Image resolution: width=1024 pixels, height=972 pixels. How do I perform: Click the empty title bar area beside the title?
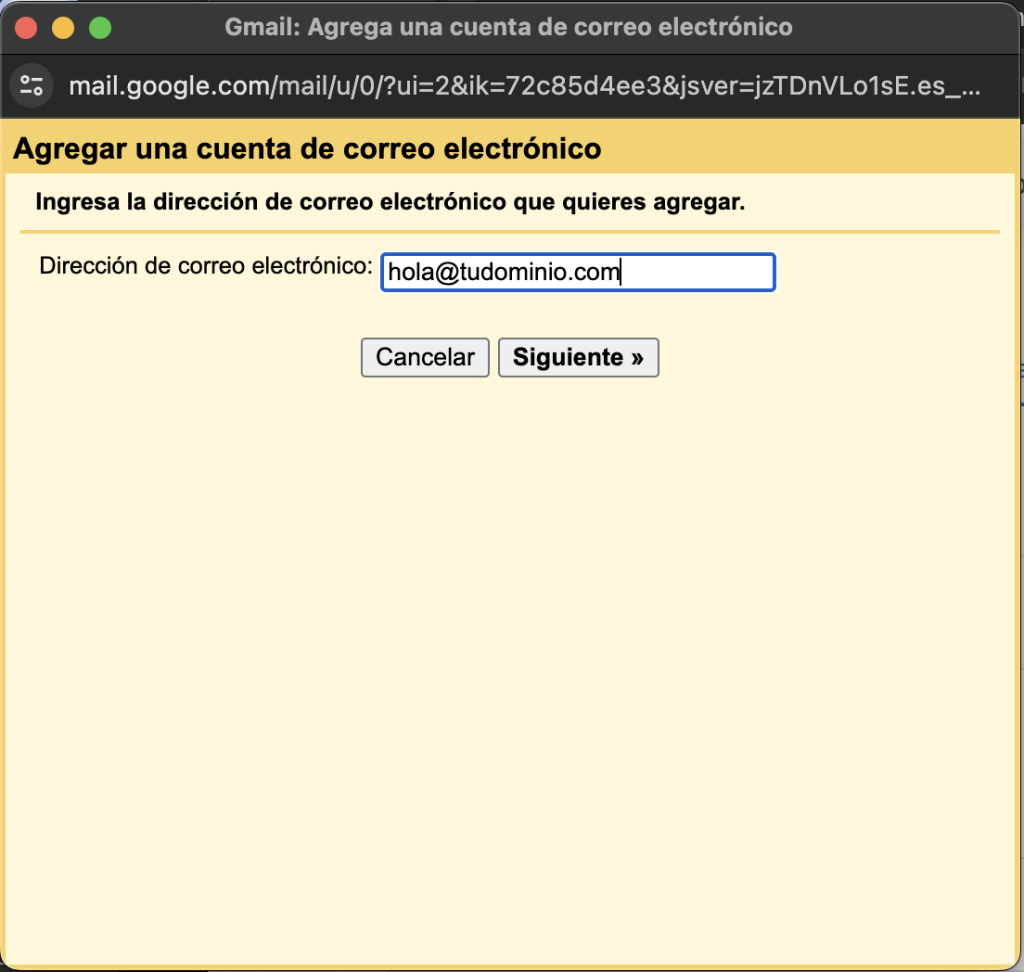900,27
